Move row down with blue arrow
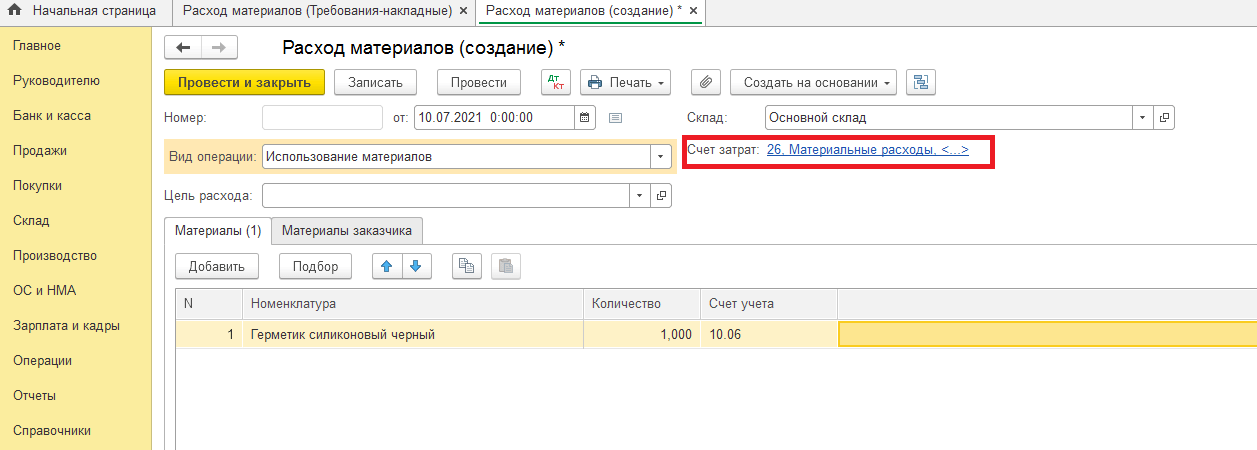The image size is (1257, 450). (416, 266)
